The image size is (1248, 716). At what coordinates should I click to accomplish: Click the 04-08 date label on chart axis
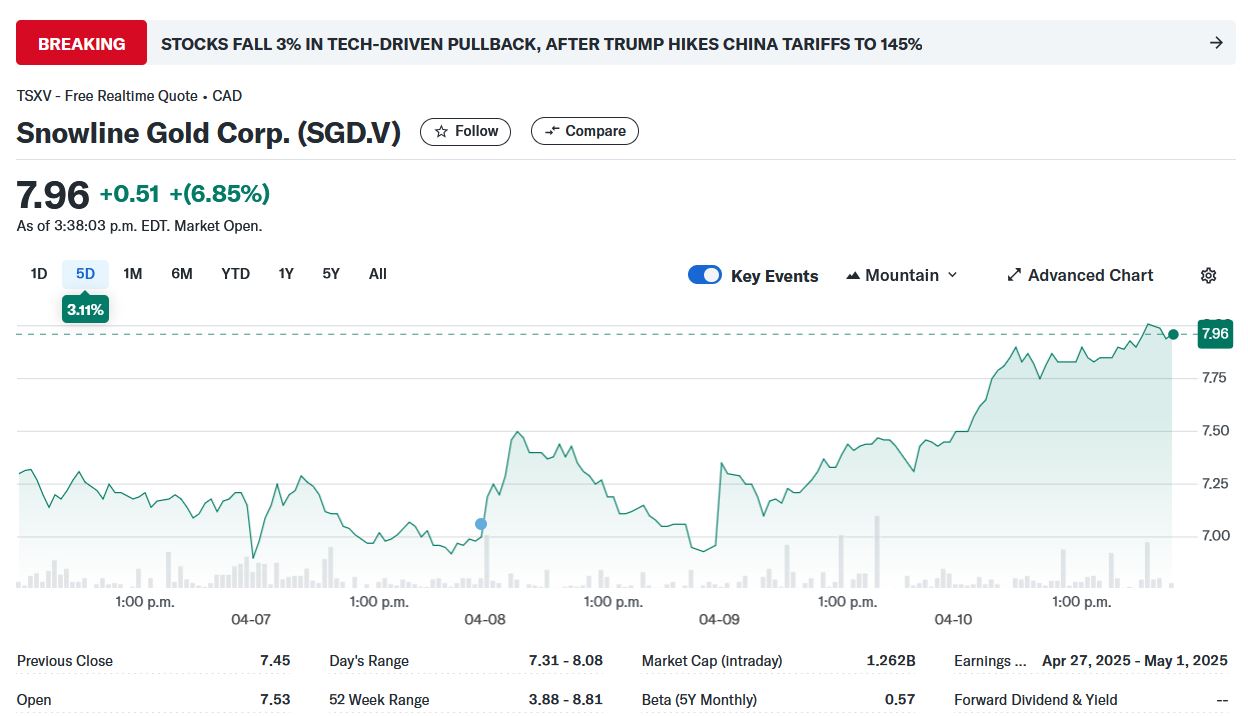click(x=485, y=620)
